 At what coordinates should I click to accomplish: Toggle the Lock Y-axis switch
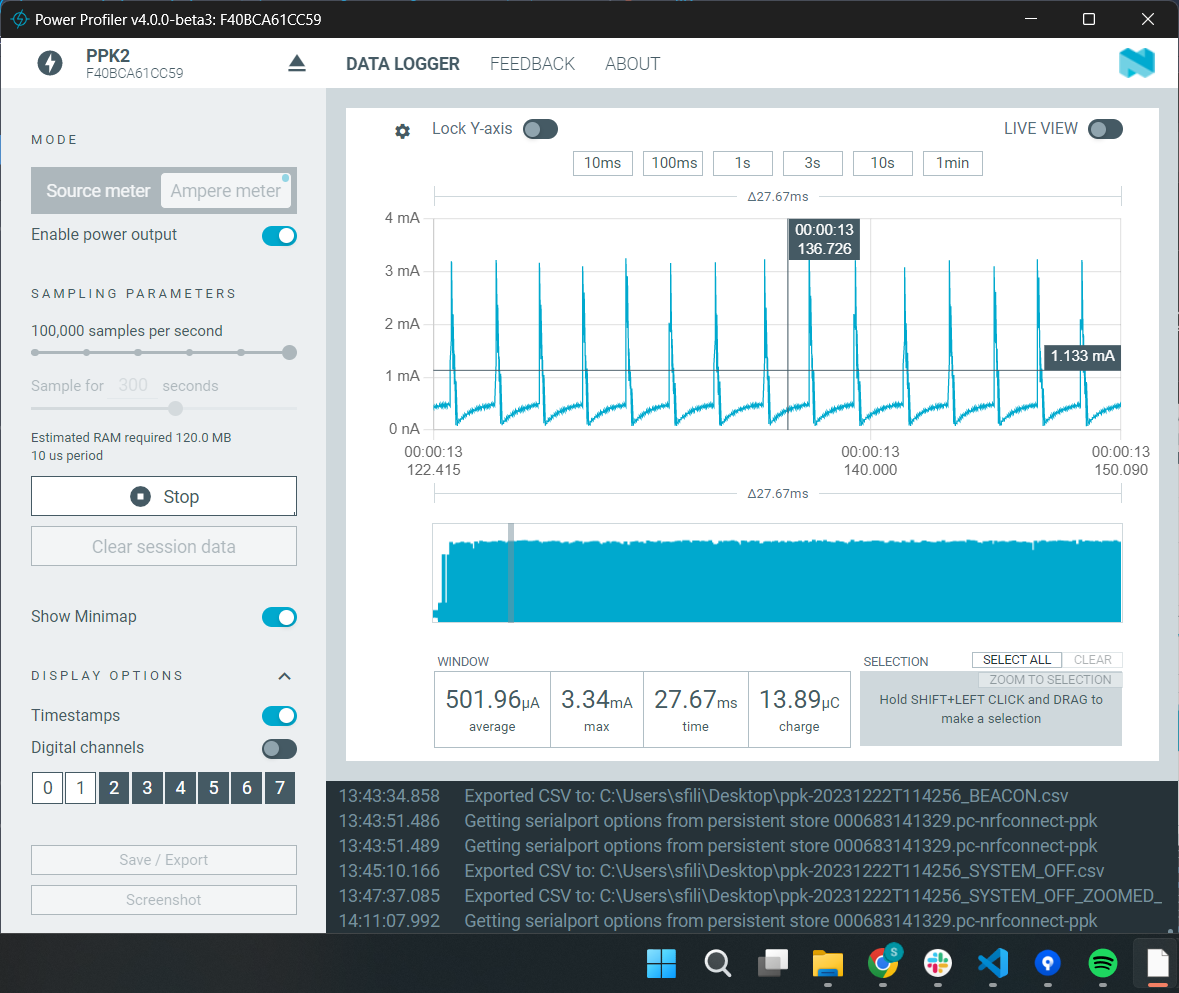pos(540,129)
